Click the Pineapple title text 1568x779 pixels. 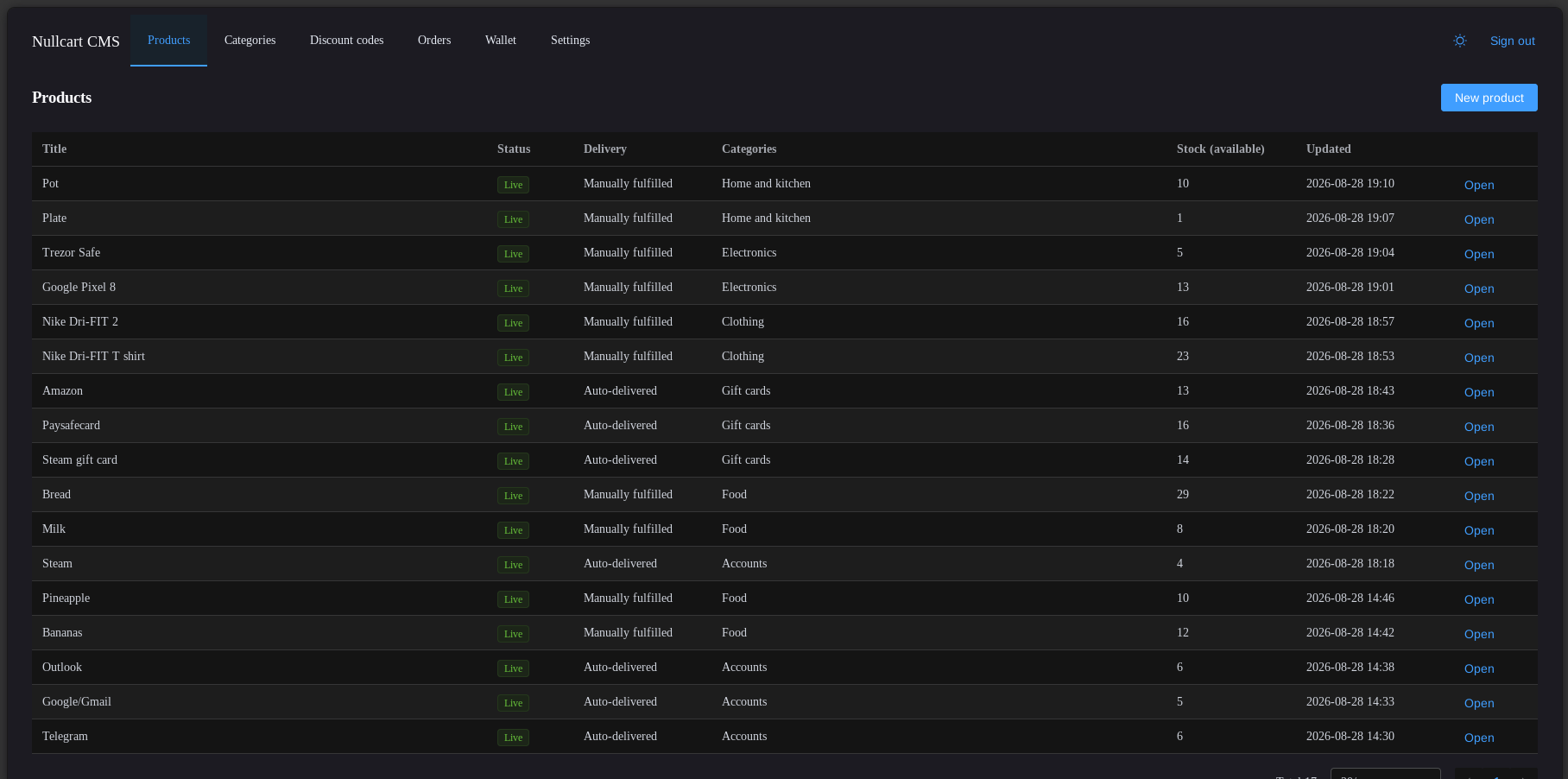[66, 598]
